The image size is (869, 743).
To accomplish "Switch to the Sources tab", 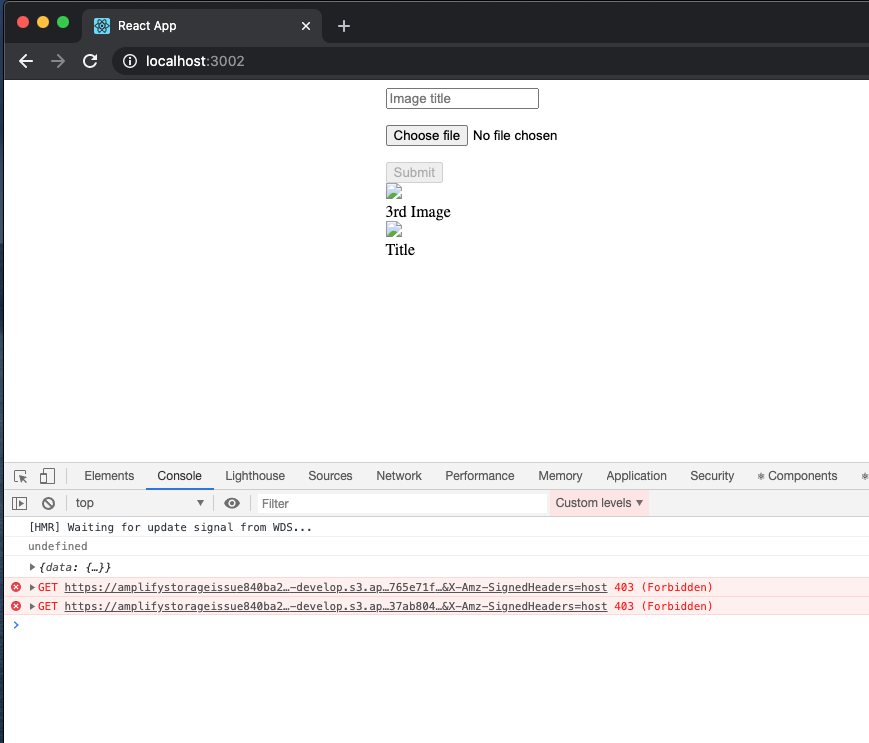I will [x=330, y=476].
